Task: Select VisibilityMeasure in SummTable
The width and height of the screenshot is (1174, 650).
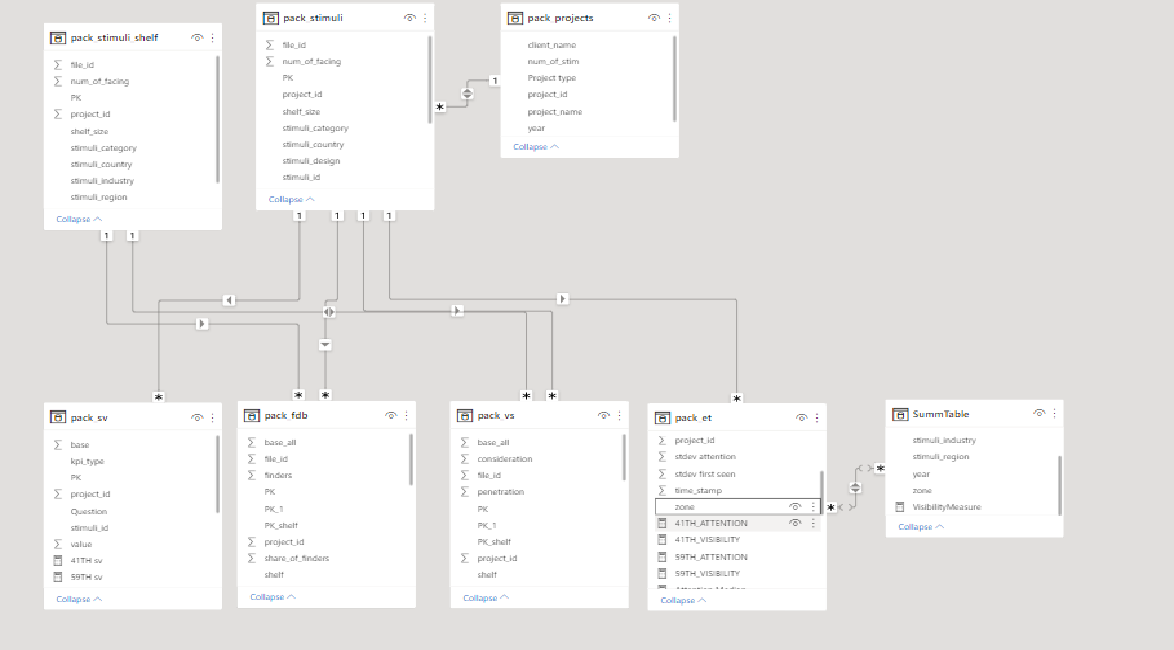Action: (x=946, y=508)
